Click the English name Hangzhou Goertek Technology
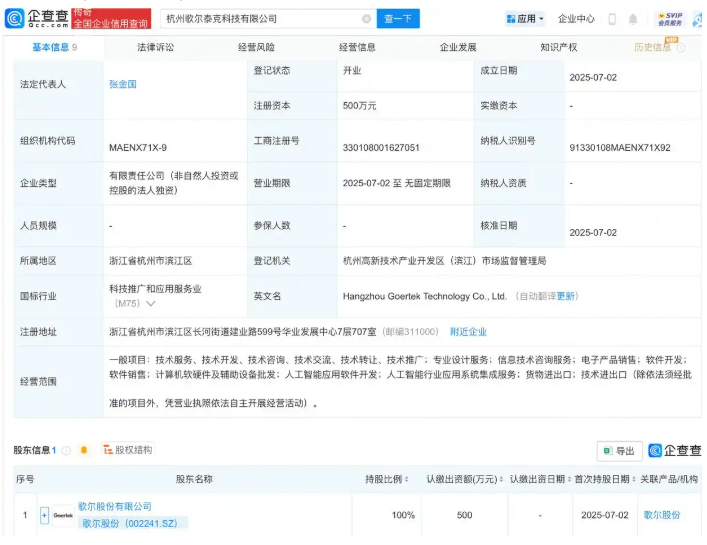The image size is (707, 545). (x=425, y=296)
